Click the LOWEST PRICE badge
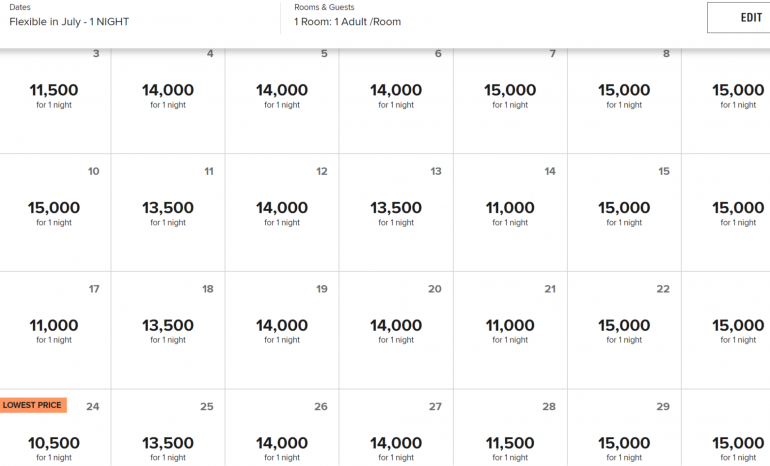The width and height of the screenshot is (770, 466). click(x=32, y=405)
